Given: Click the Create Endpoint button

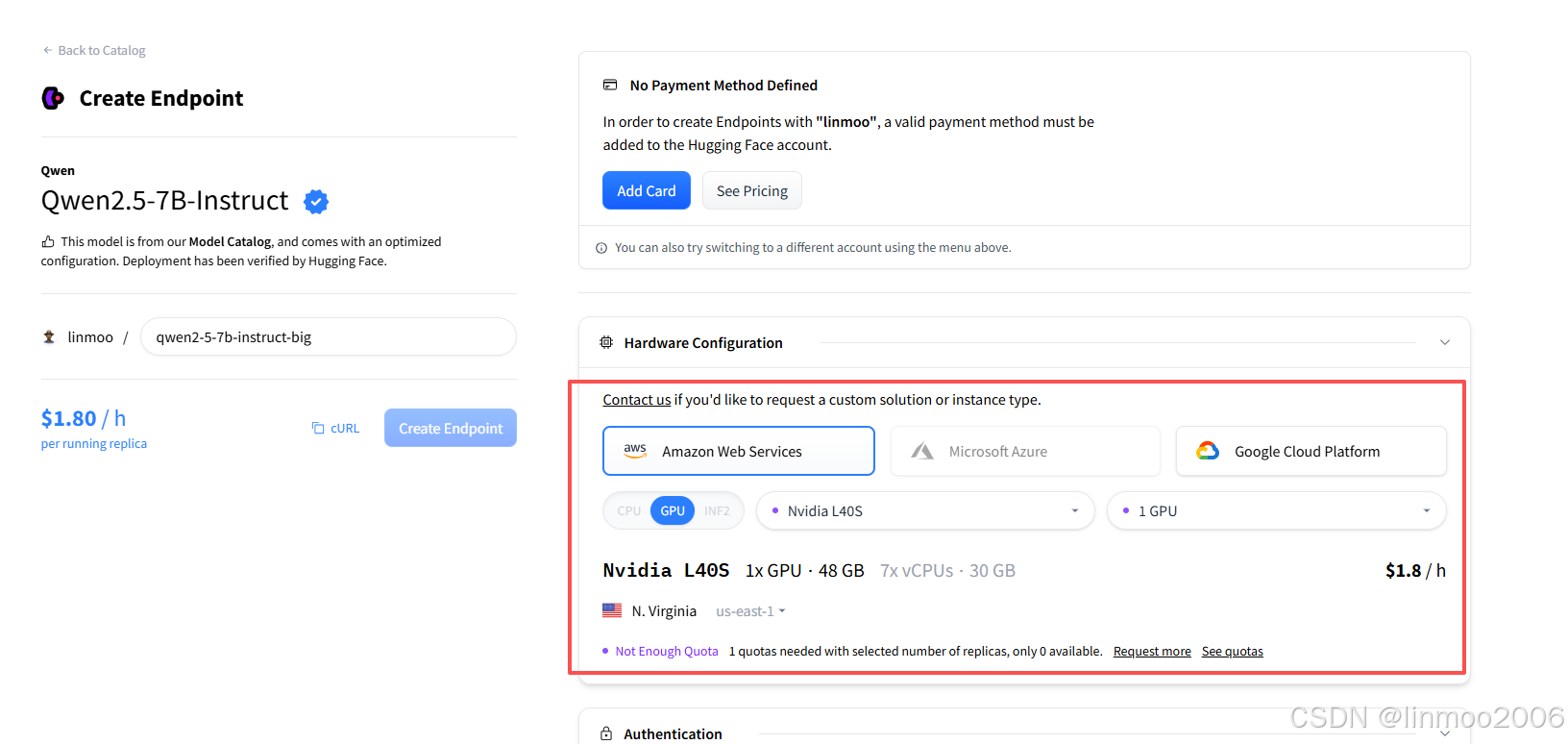Looking at the screenshot, I should pyautogui.click(x=451, y=428).
